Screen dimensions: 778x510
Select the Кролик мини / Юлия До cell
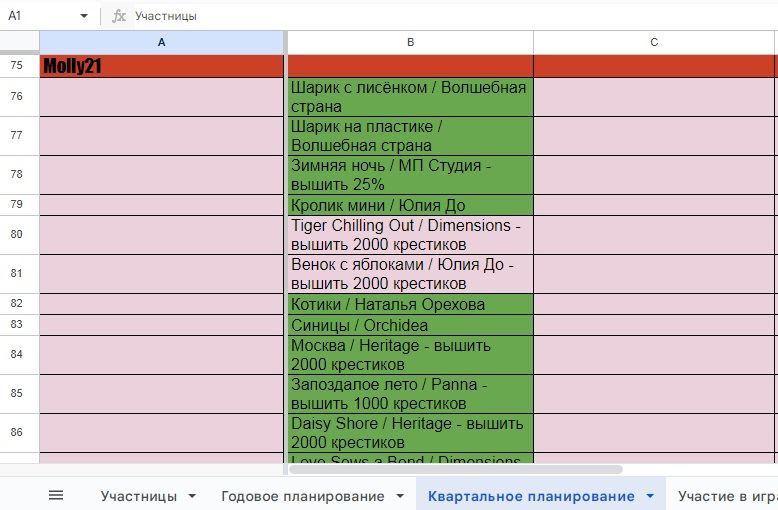coord(410,205)
